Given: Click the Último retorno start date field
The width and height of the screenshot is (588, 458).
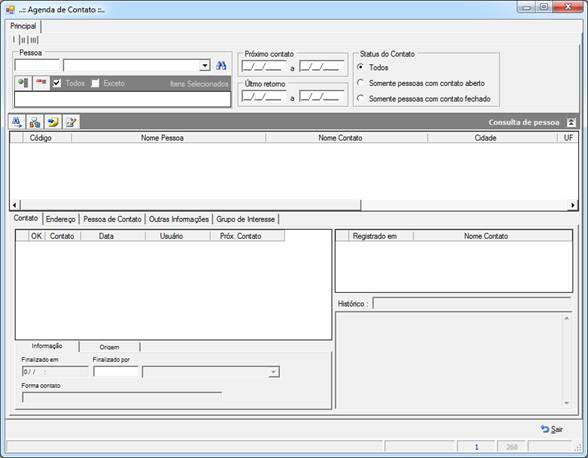Looking at the screenshot, I should click(264, 97).
